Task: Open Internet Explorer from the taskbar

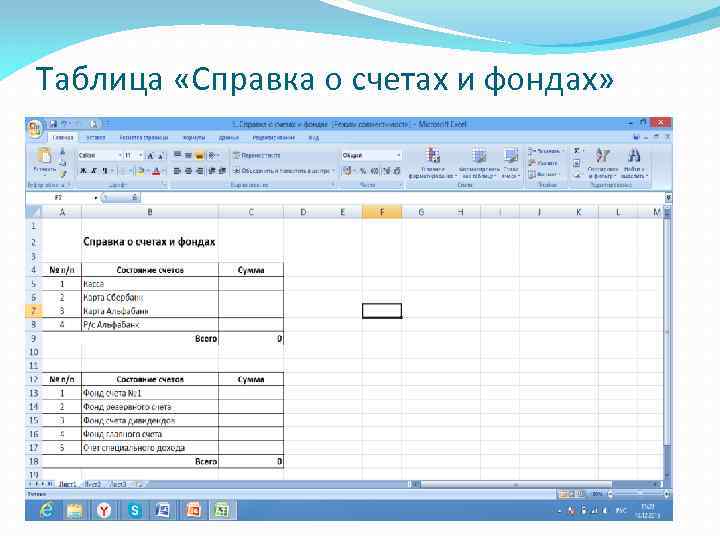Action: pyautogui.click(x=46, y=510)
